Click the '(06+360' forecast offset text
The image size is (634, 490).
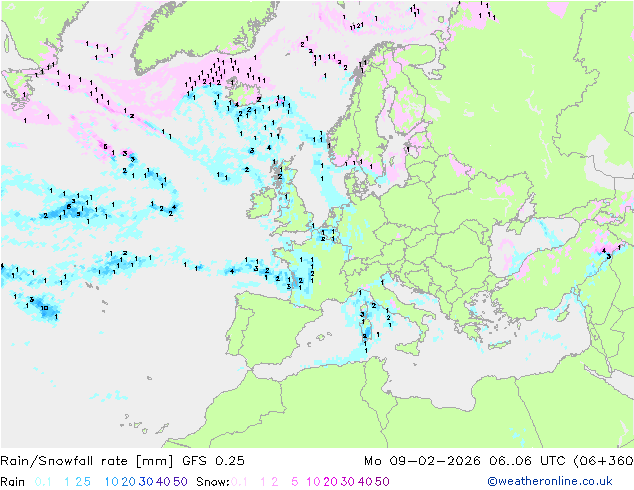pos(603,461)
